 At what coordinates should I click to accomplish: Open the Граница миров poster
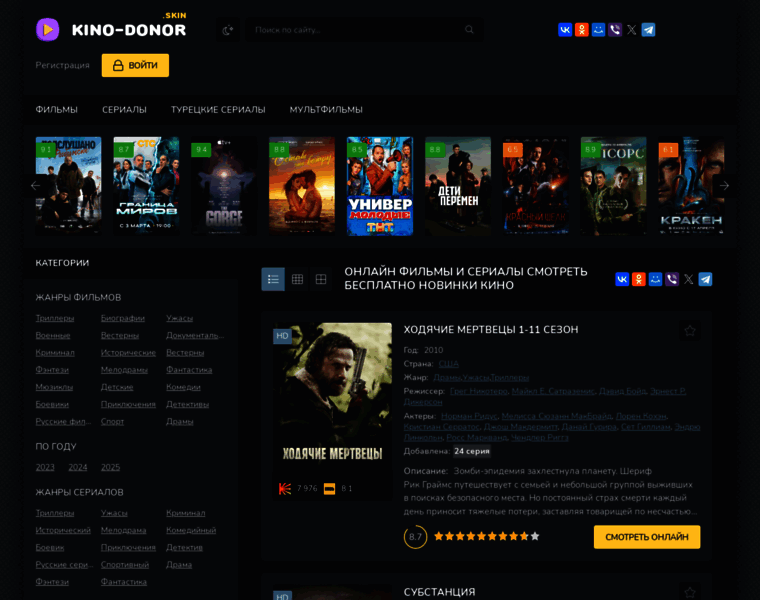(146, 186)
